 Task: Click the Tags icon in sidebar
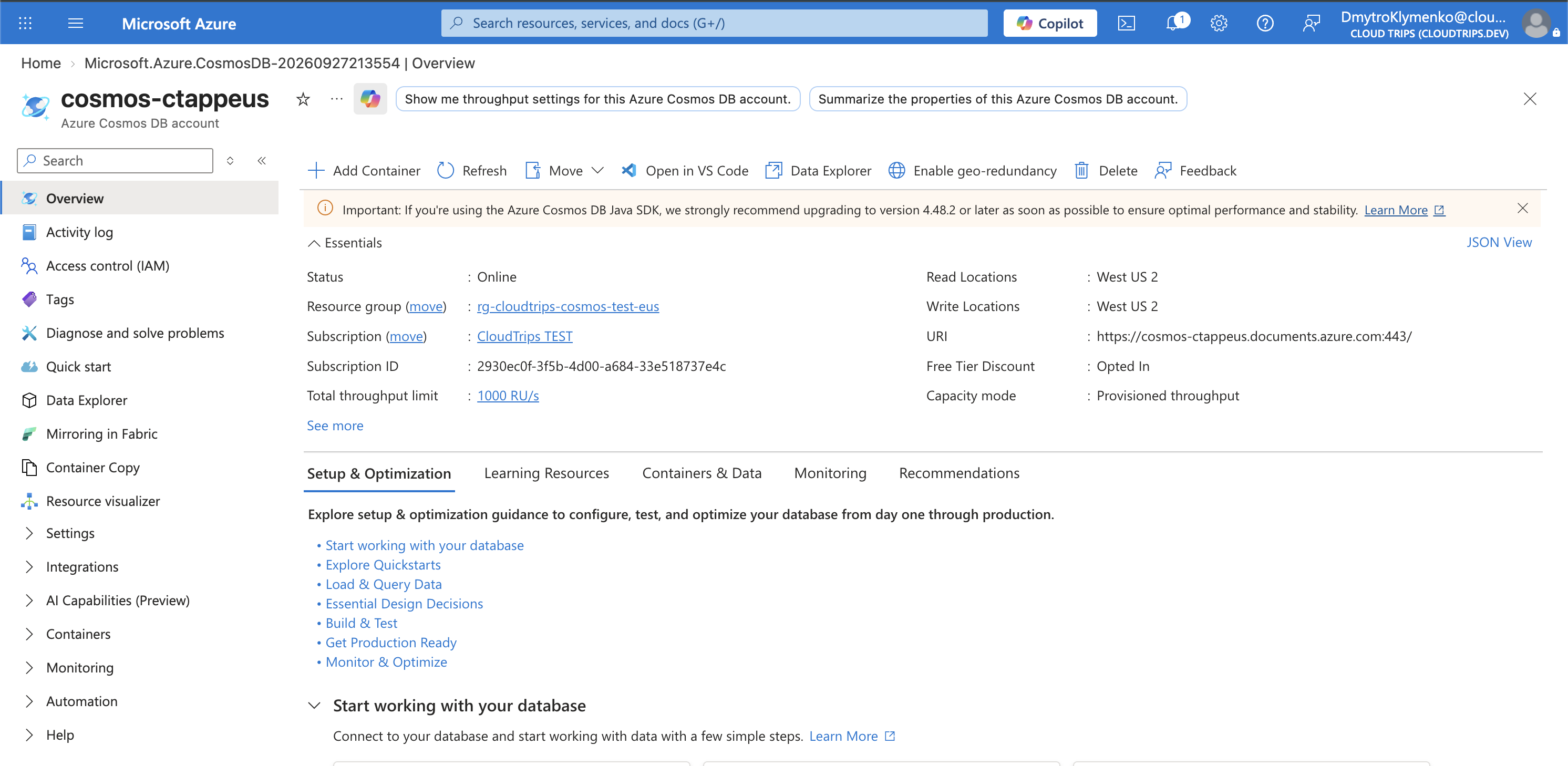click(x=29, y=299)
